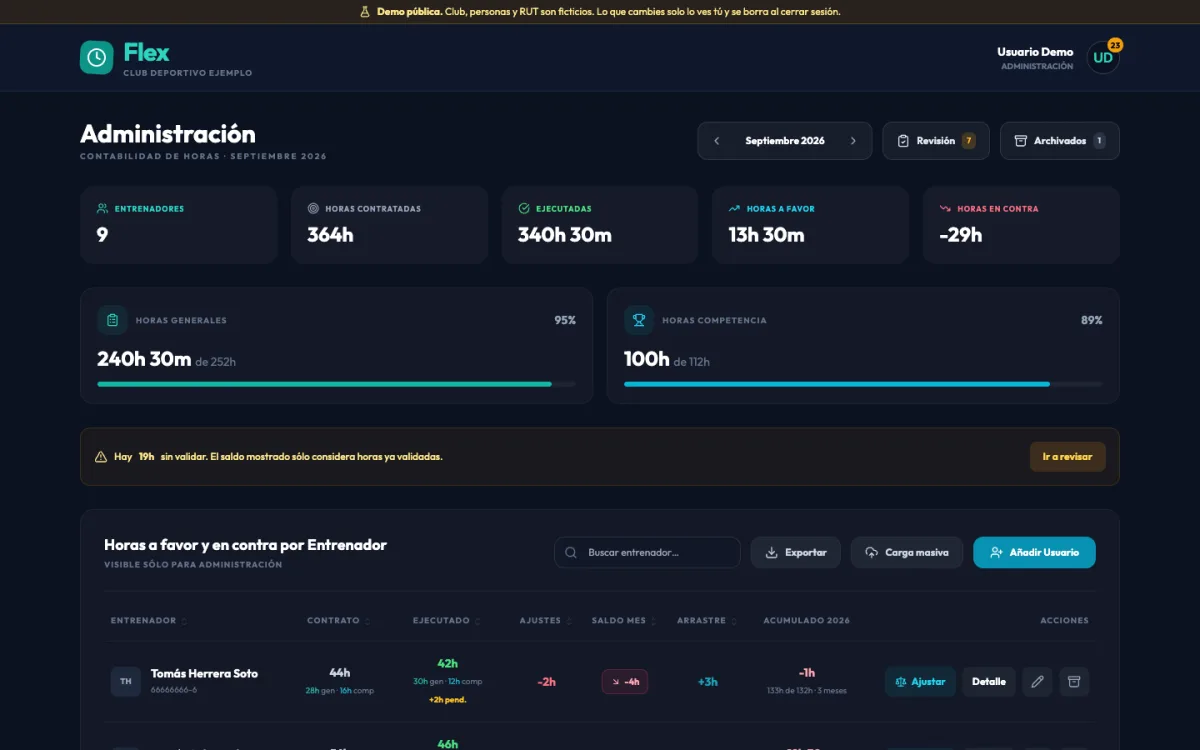
Task: Click the warning triangle icon in the alert
Action: coord(101,457)
